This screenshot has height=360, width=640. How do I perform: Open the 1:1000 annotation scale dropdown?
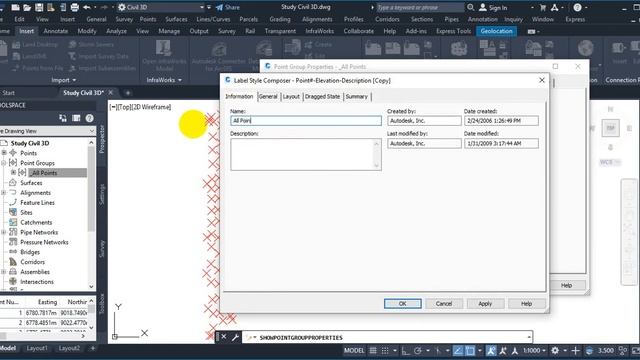[534, 350]
